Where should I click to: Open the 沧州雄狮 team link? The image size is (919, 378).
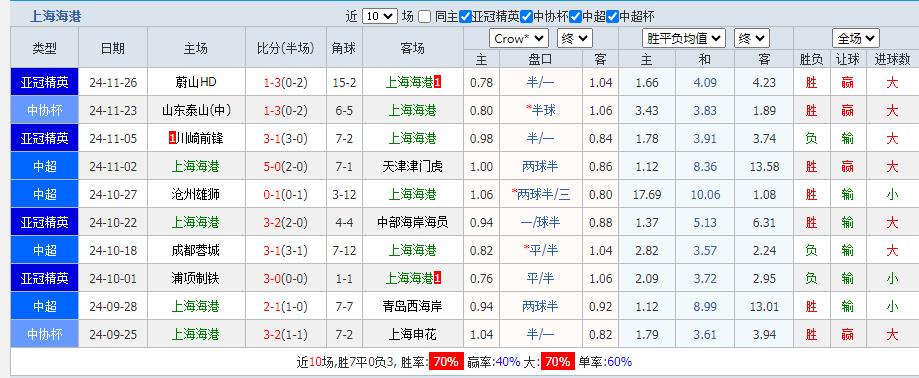tap(196, 195)
